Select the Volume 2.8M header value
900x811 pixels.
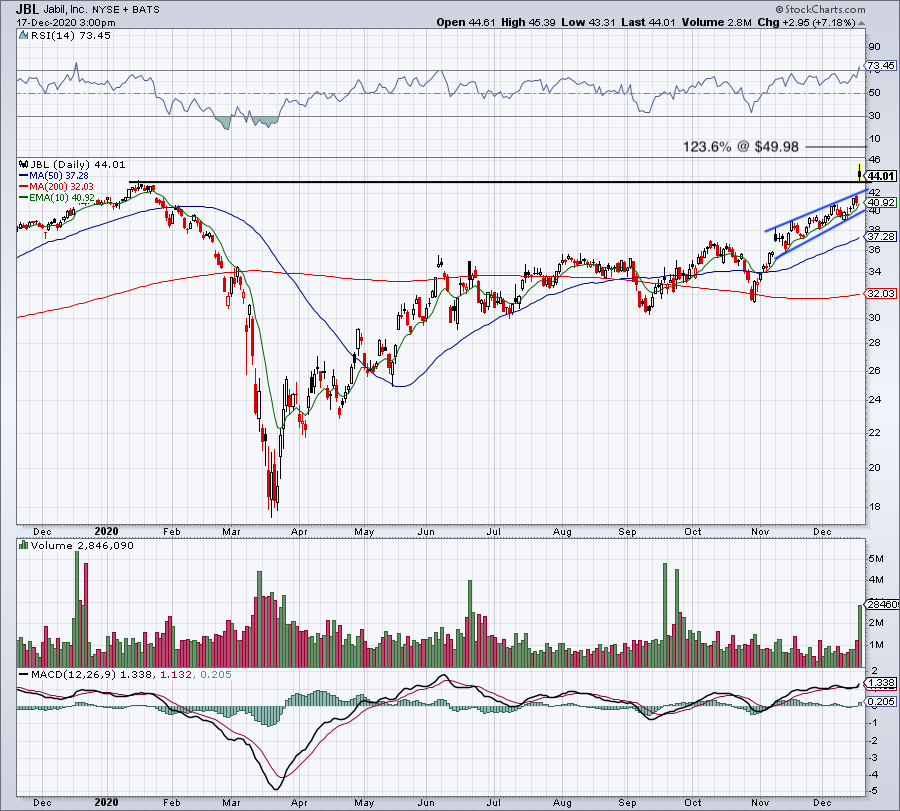pos(717,22)
